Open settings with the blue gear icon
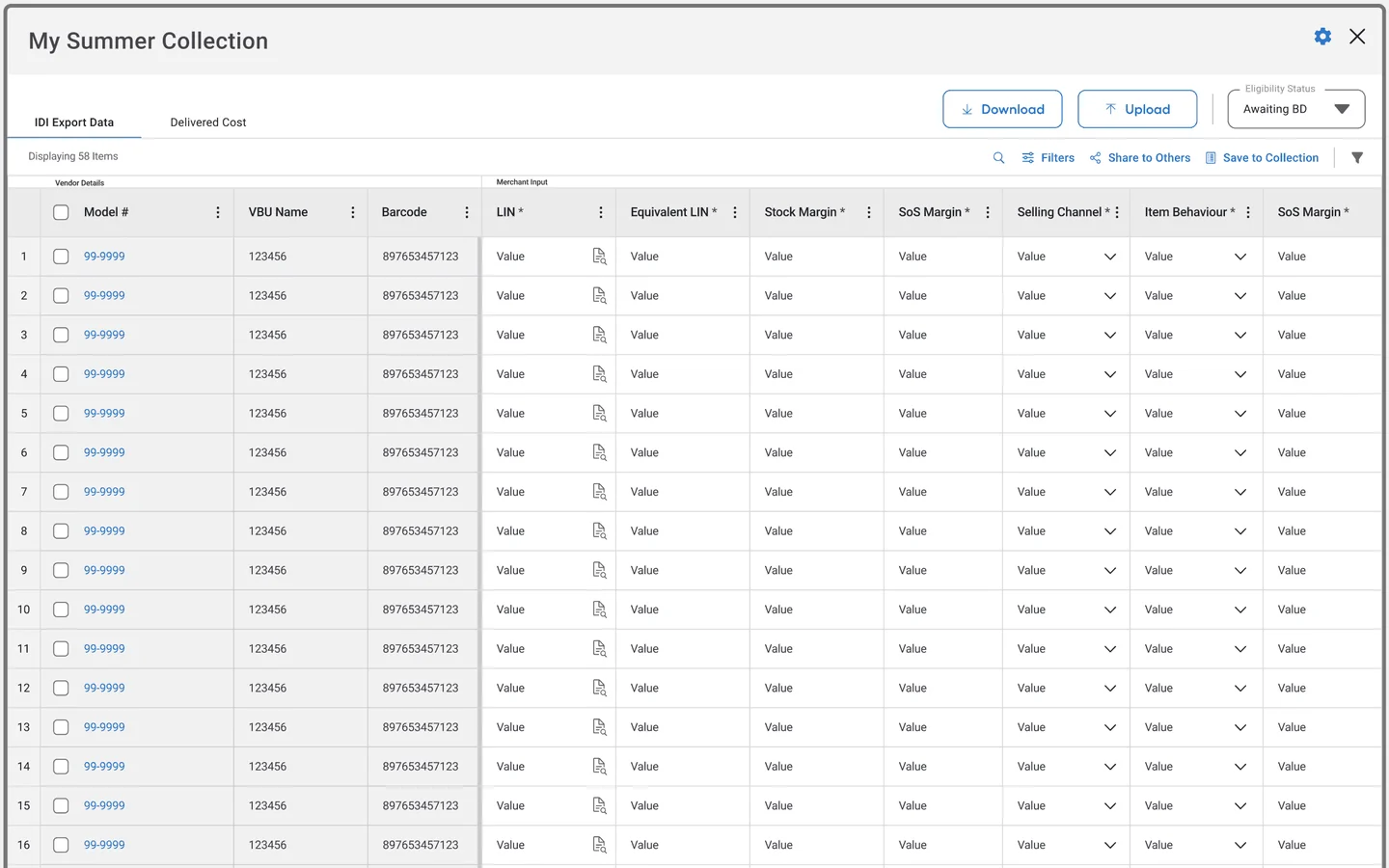This screenshot has height=868, width=1389. (1322, 37)
